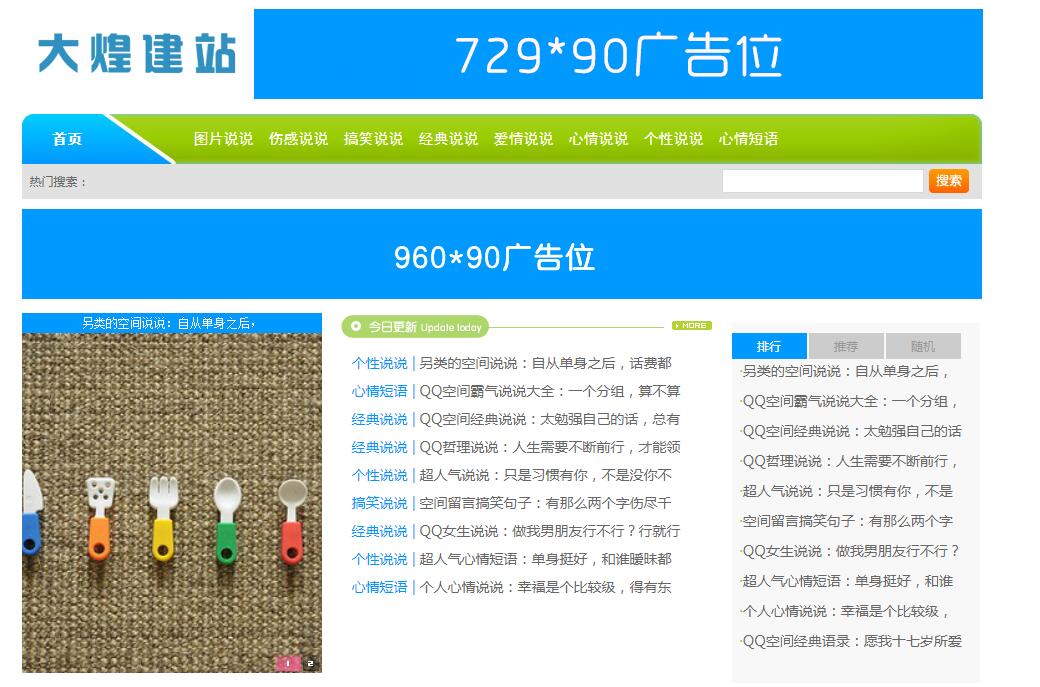Screen dimensions: 1040x687
Task: Select slide indicator 2 on the image carousel
Action: point(310,662)
